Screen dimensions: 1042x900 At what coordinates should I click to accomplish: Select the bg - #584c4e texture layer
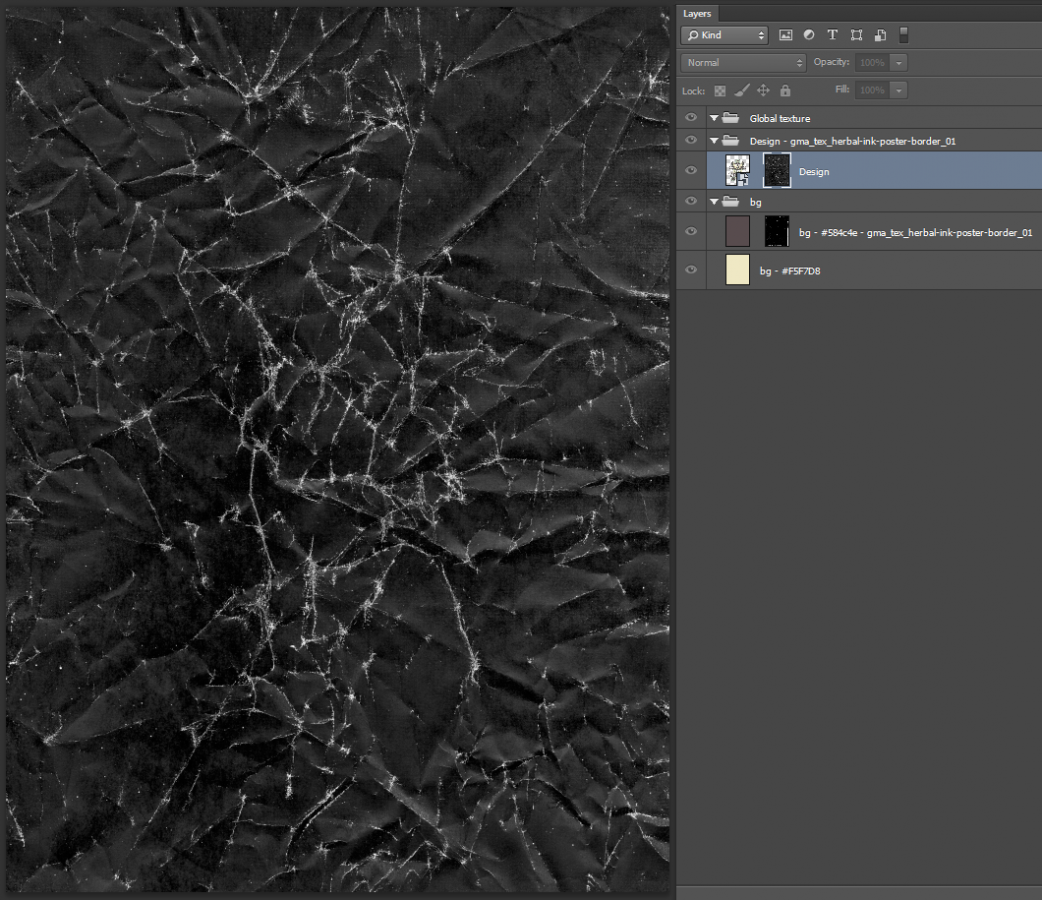coord(900,231)
